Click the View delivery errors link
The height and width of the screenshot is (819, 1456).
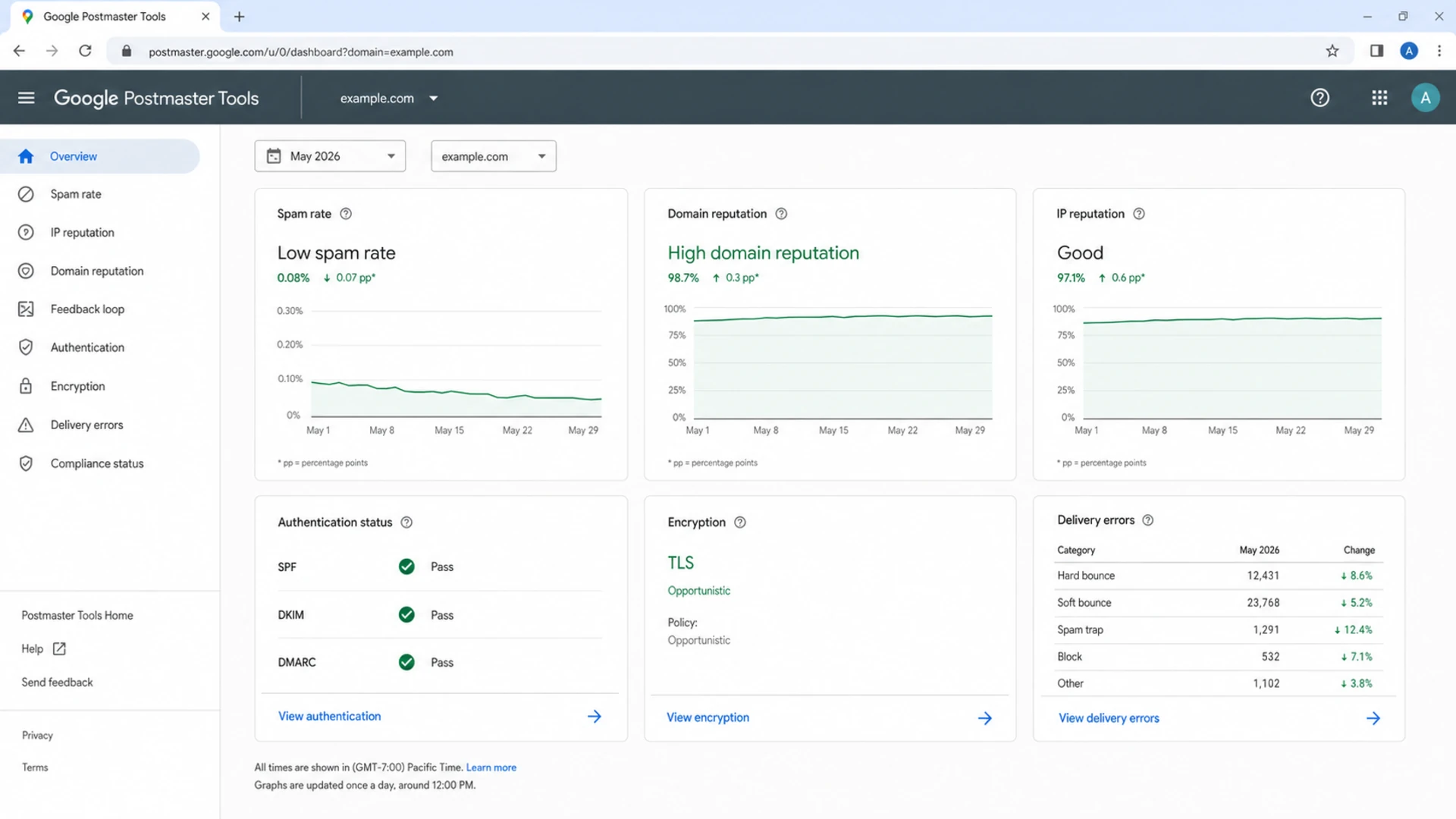point(1109,718)
